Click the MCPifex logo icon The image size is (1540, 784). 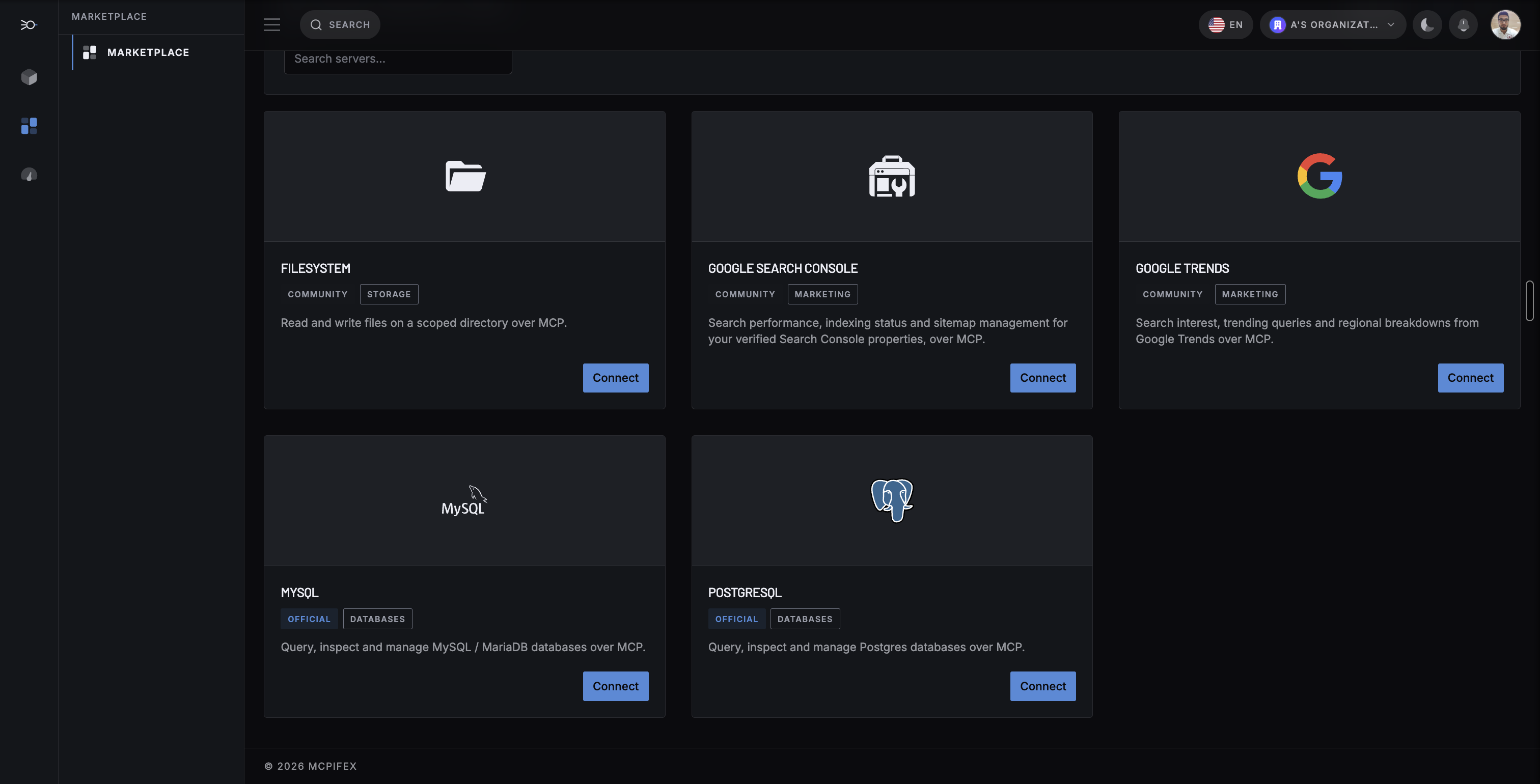click(x=29, y=24)
